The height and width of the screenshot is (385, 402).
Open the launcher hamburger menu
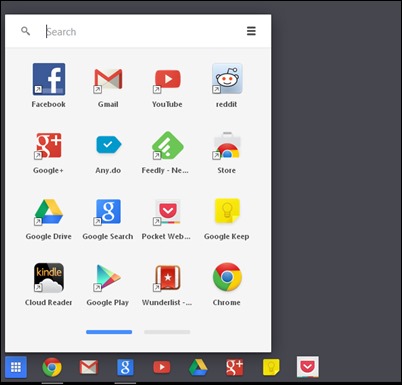(251, 31)
